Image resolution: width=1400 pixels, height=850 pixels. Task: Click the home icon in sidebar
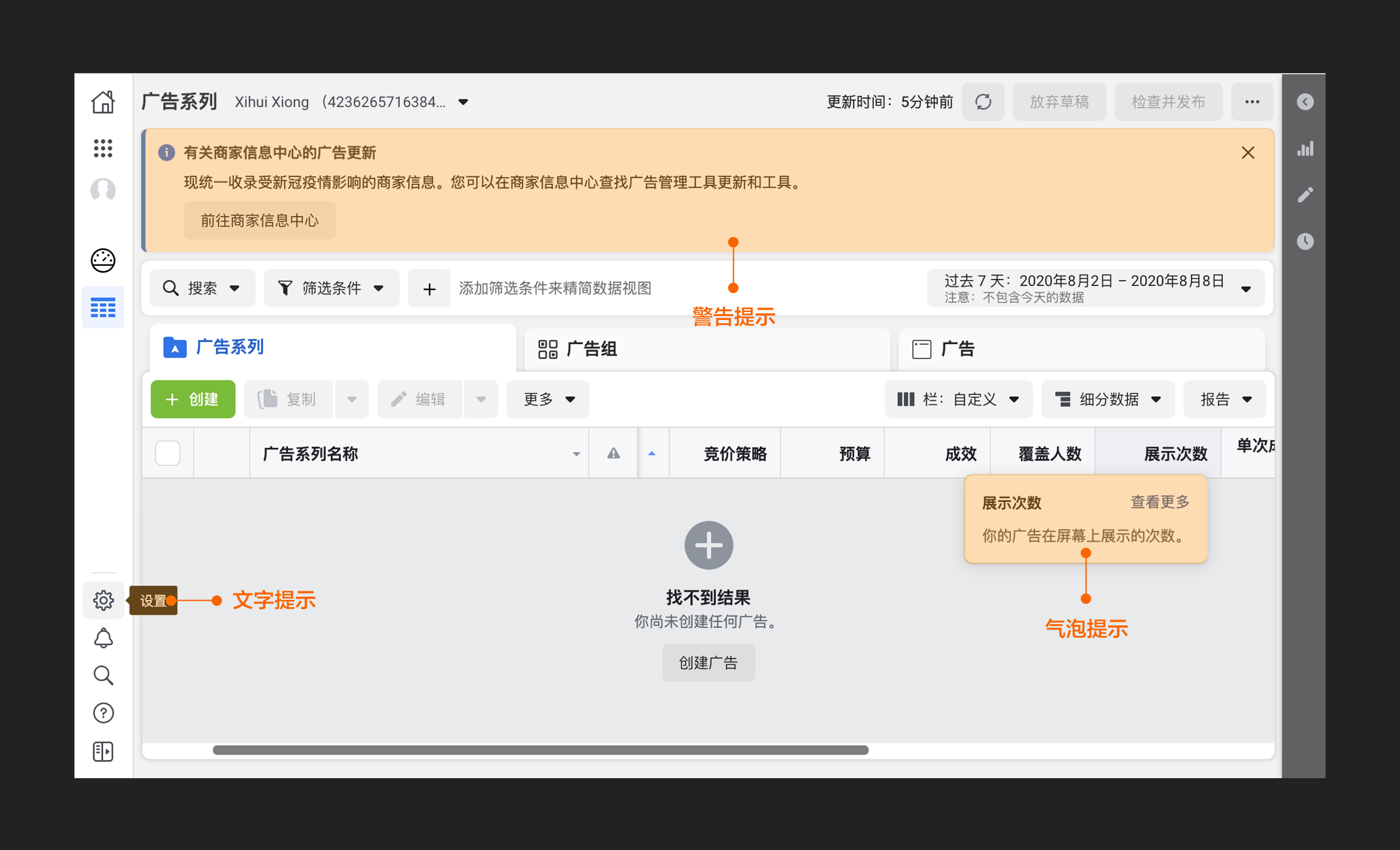103,102
